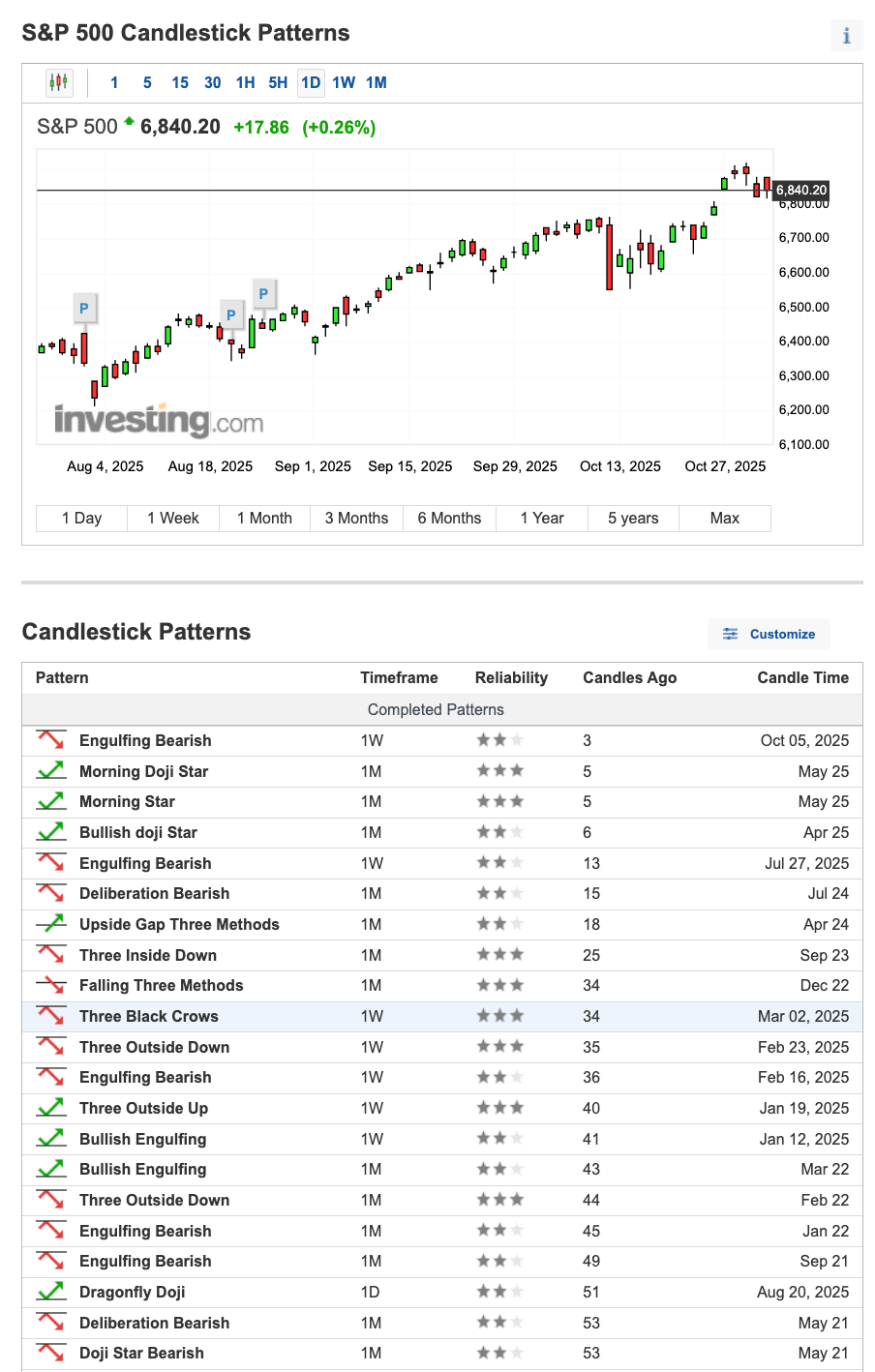Click the bullish icon beside Bullish doji Star

tap(51, 832)
